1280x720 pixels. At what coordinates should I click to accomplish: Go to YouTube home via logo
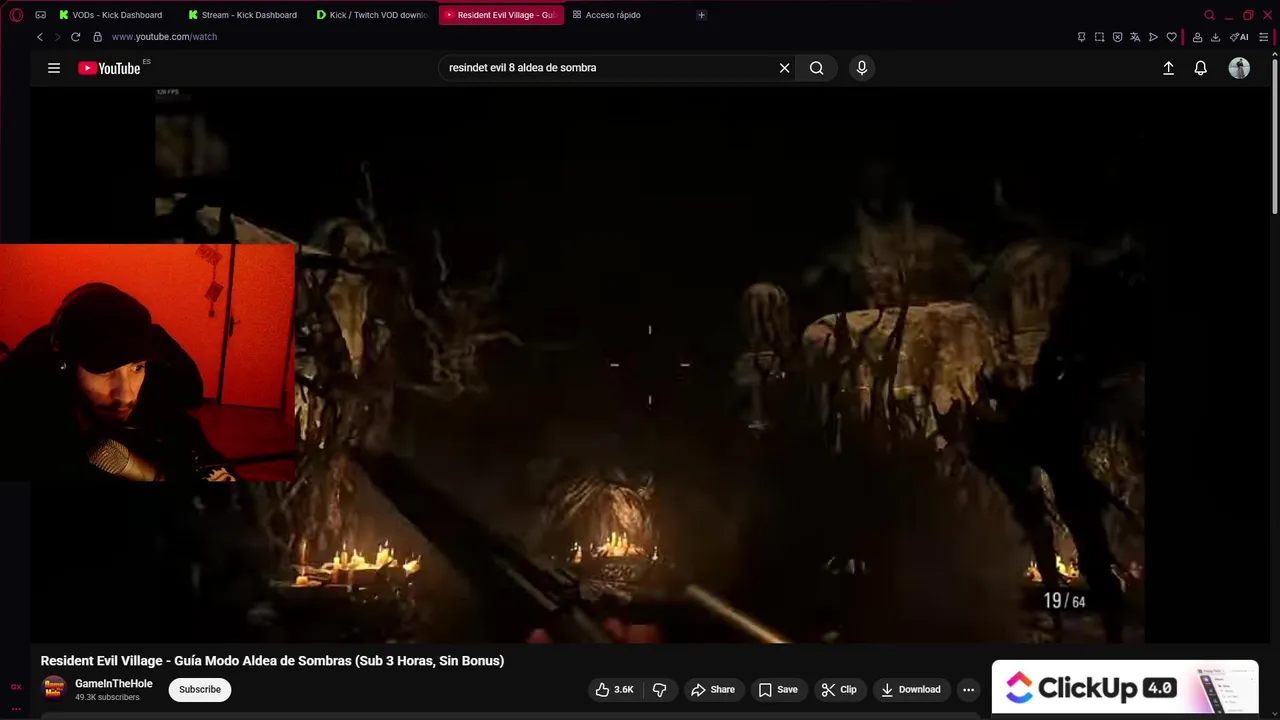[x=110, y=68]
